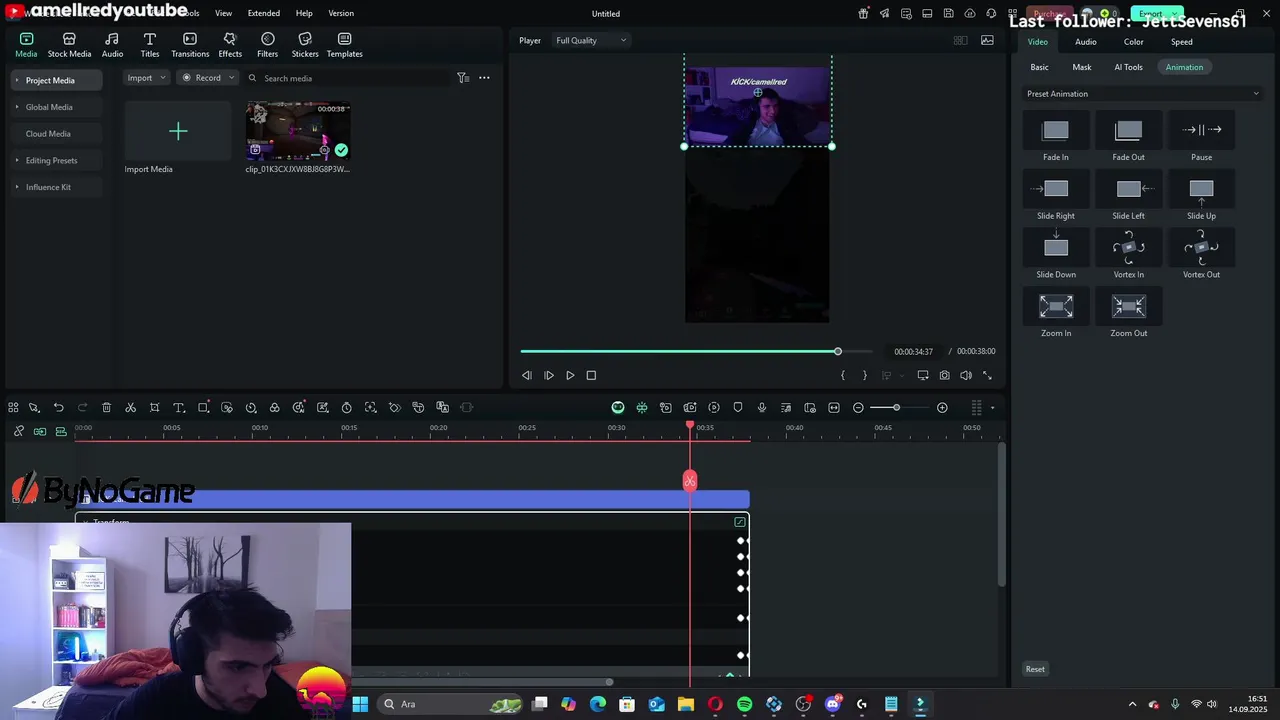Image resolution: width=1280 pixels, height=720 pixels.
Task: Click the player progress bar handle
Action: 838,351
